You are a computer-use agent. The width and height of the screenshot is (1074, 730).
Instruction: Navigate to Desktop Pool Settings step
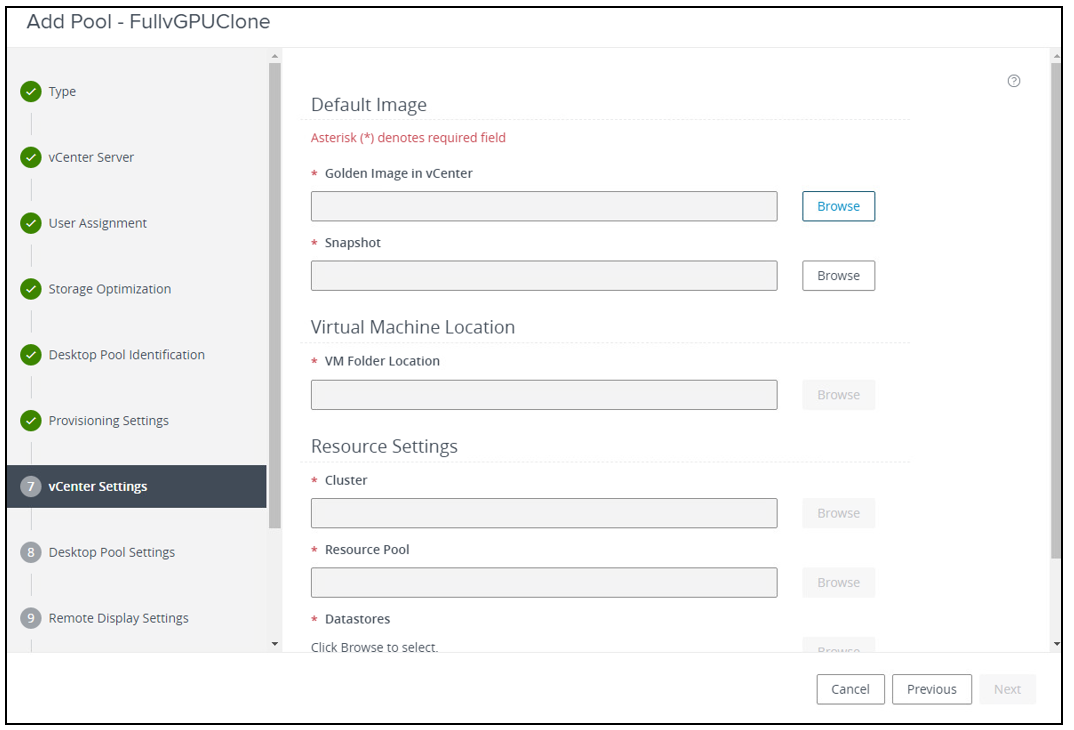tap(113, 552)
